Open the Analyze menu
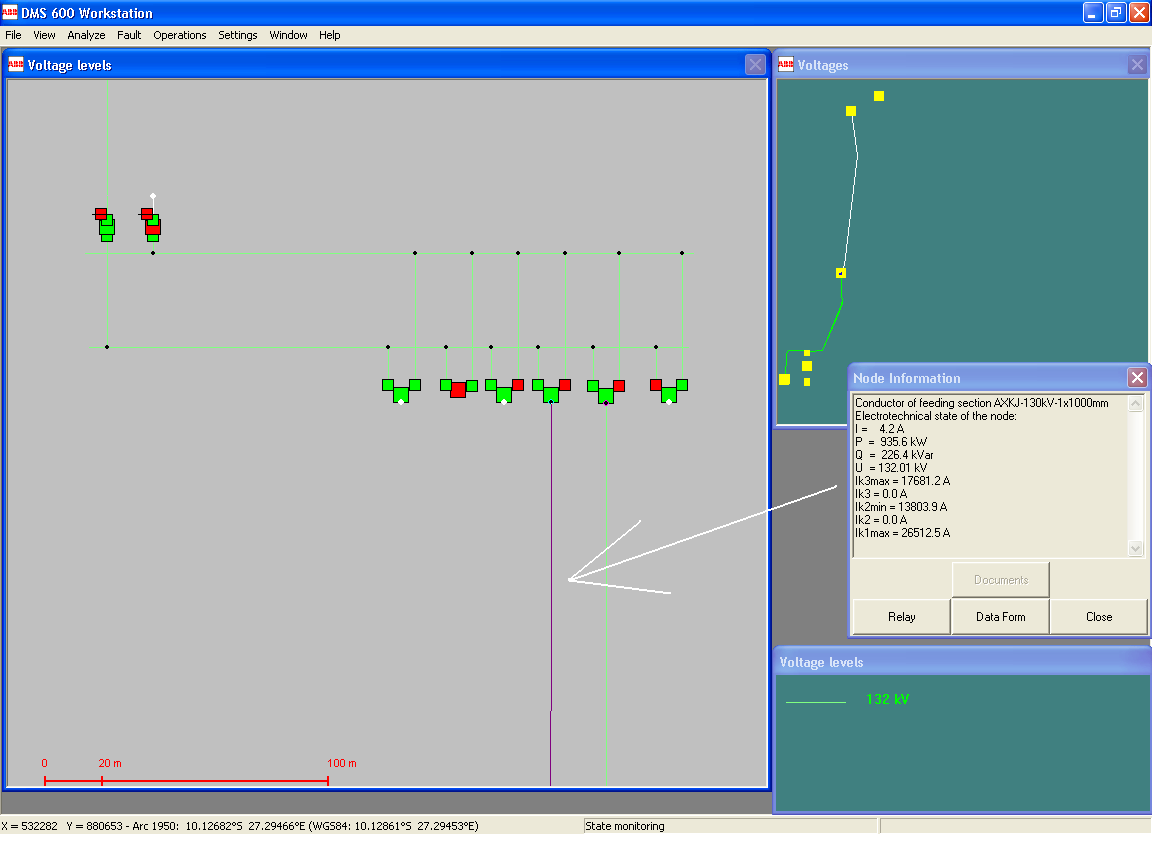 [x=86, y=35]
